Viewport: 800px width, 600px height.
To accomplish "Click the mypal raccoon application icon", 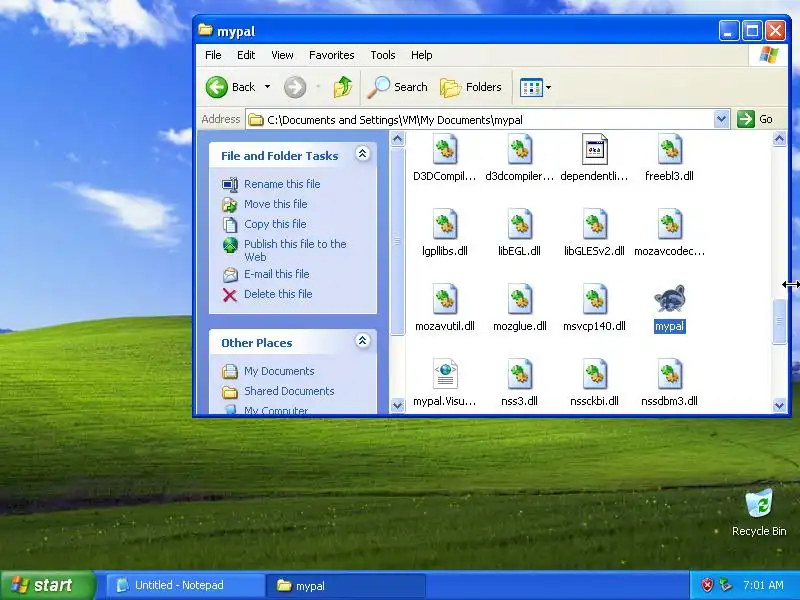I will (x=669, y=299).
